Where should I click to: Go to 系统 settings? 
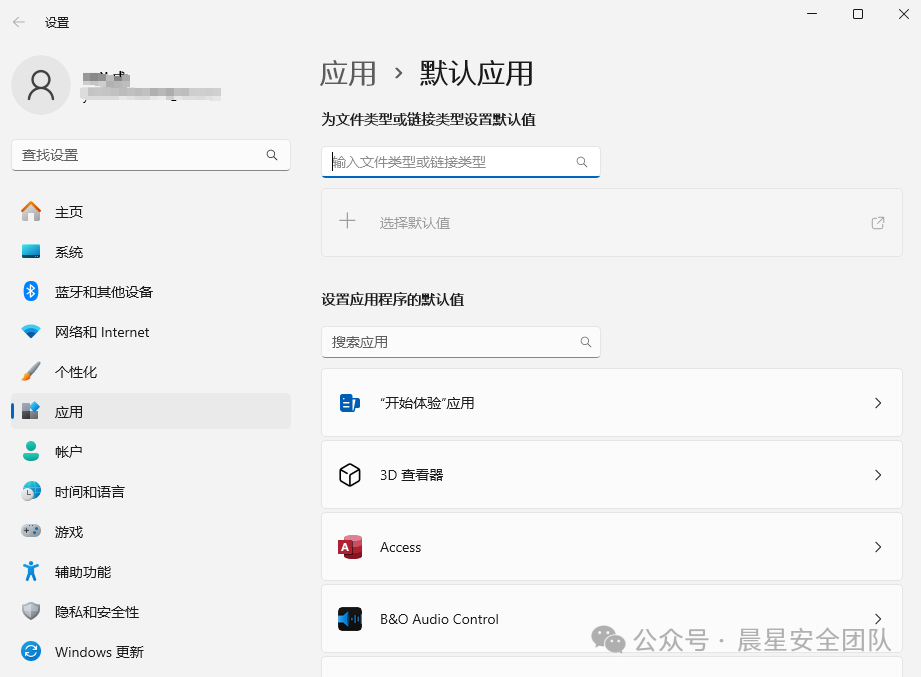(x=151, y=251)
